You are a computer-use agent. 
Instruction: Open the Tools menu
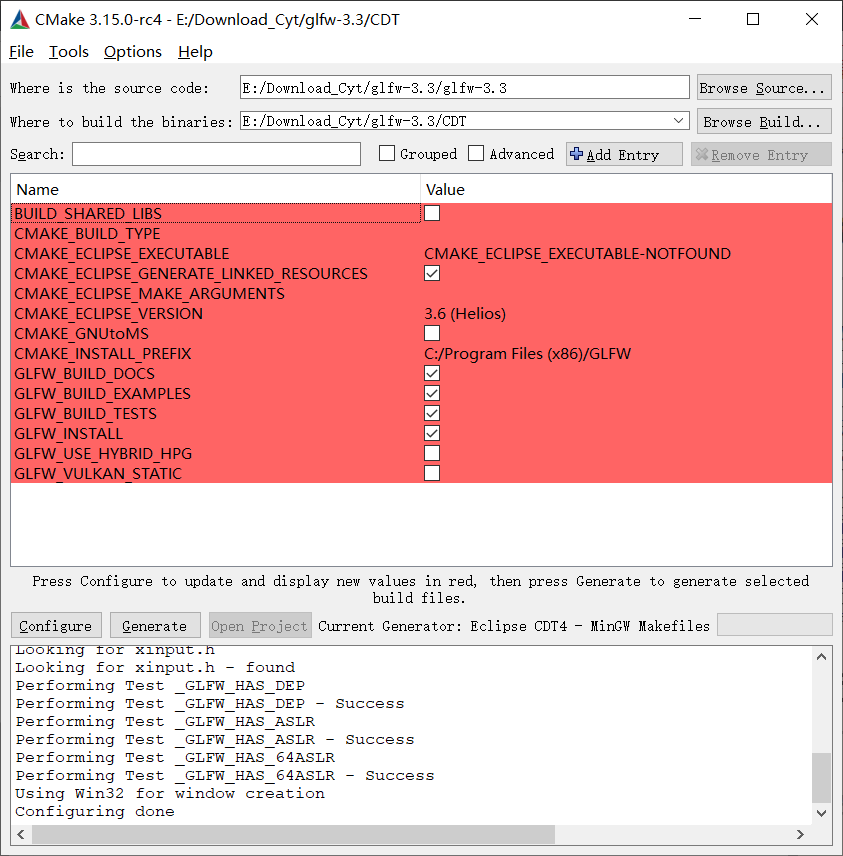click(68, 51)
